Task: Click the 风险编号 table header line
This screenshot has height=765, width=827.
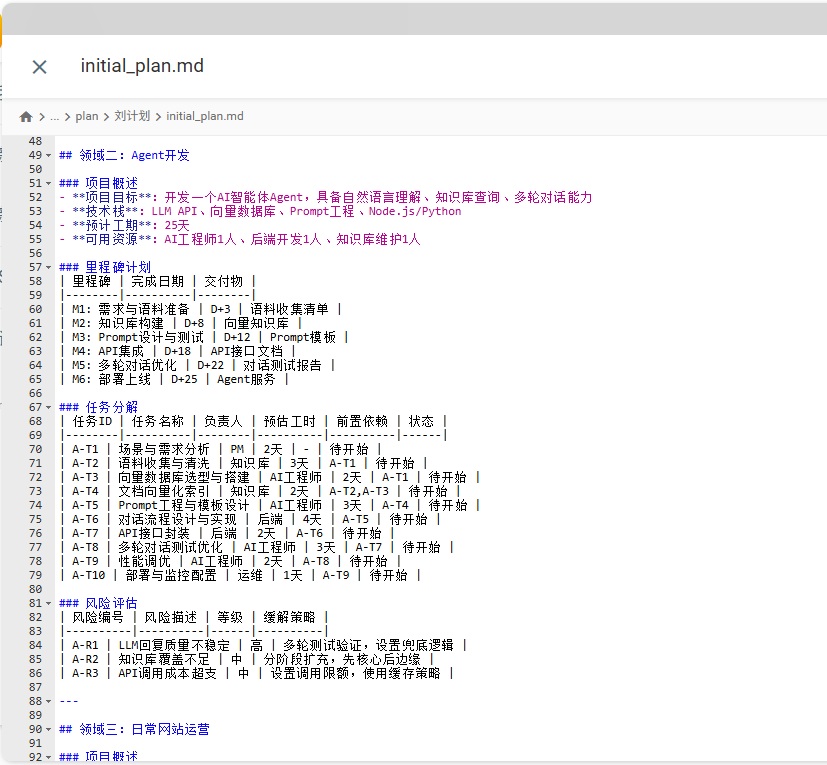Action: pos(194,617)
